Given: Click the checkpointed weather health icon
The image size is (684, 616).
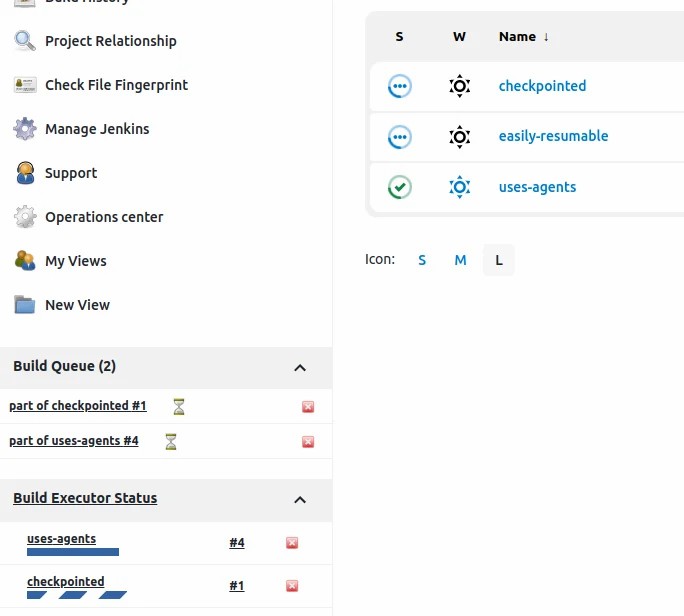Looking at the screenshot, I should click(x=459, y=86).
